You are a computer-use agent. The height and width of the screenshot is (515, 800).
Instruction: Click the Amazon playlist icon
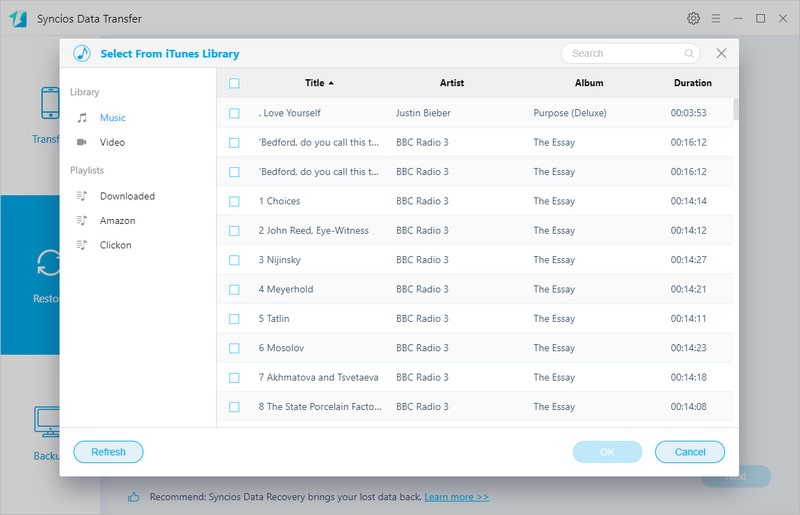point(82,220)
